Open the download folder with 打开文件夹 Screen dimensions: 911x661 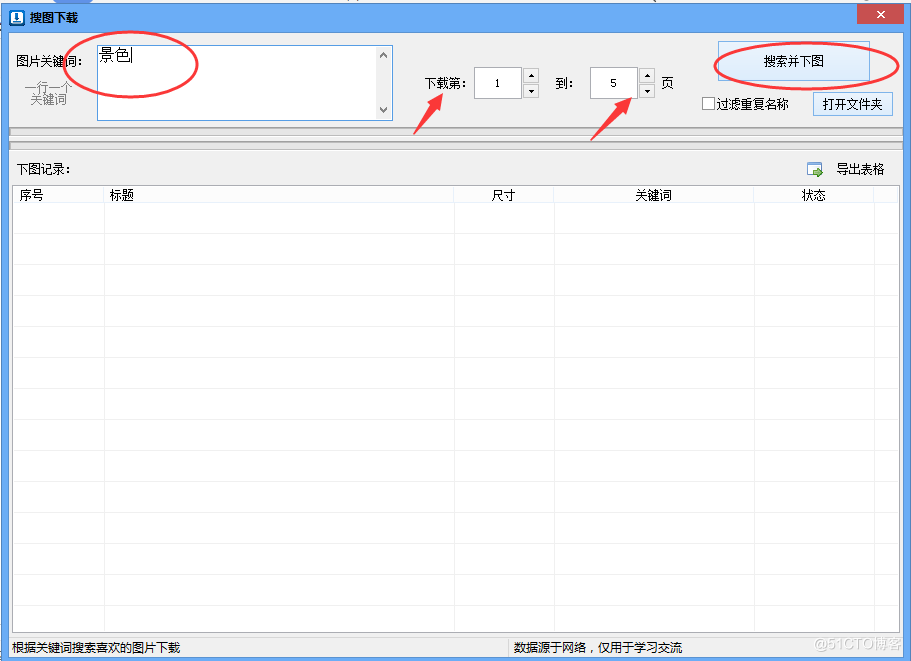click(852, 105)
